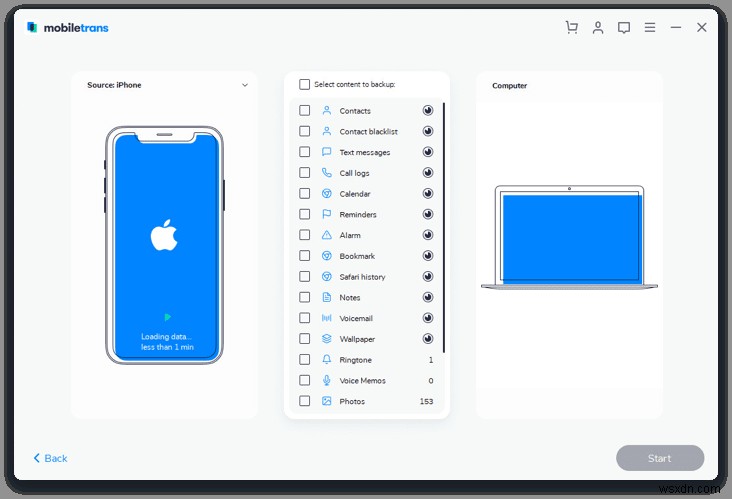
Task: Tick the Contact blacklist checkbox
Action: coord(304,131)
